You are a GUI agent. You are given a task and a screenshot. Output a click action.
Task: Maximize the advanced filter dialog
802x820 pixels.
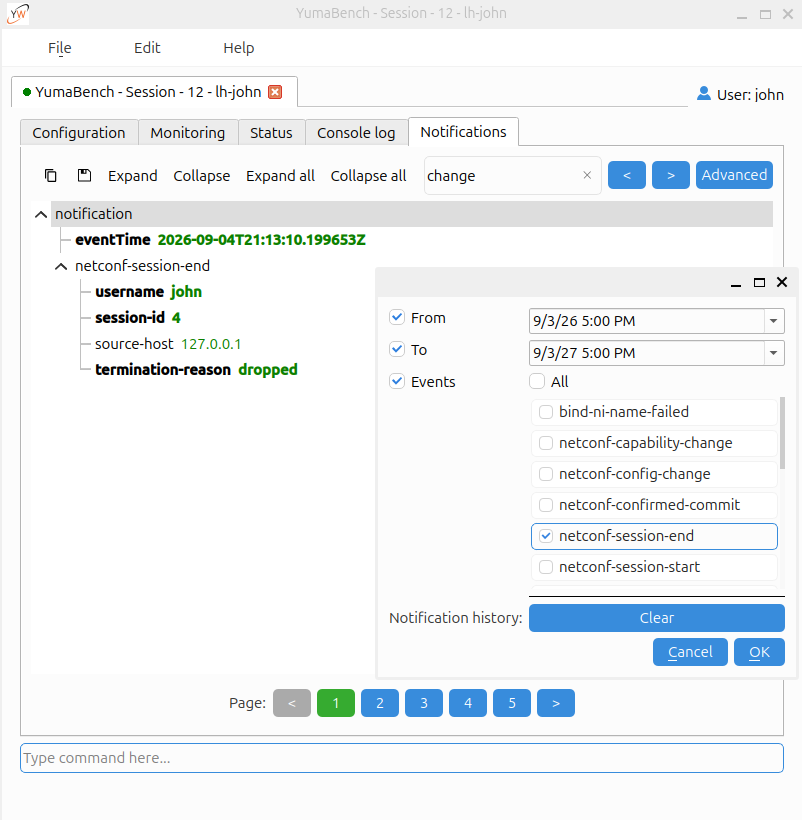[x=759, y=282]
